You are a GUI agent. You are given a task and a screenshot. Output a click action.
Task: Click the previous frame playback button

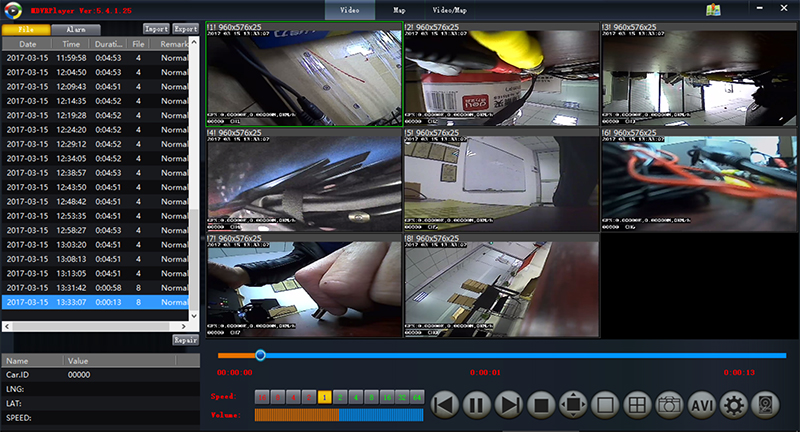pyautogui.click(x=447, y=405)
